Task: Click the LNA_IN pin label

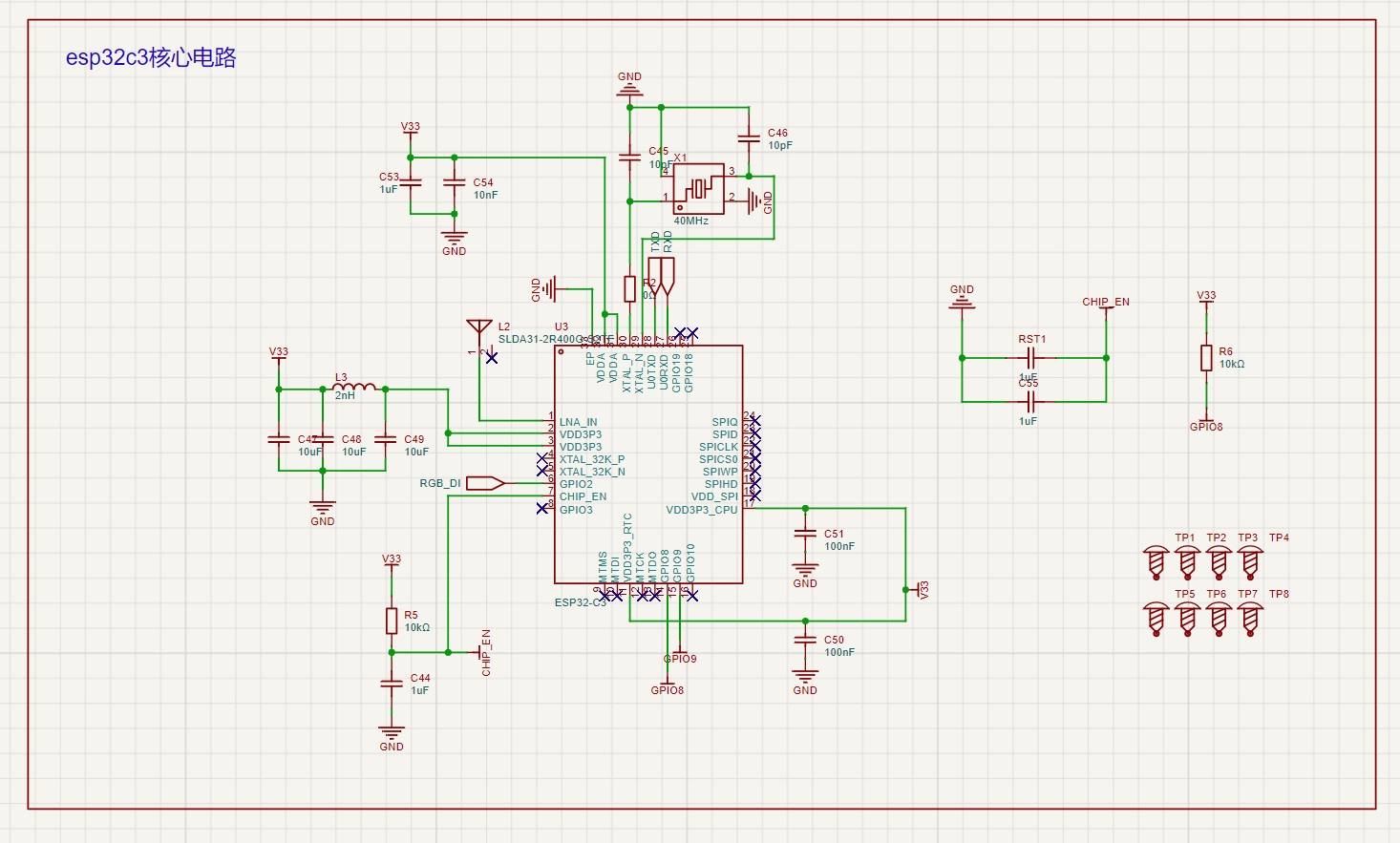Action: 579,422
